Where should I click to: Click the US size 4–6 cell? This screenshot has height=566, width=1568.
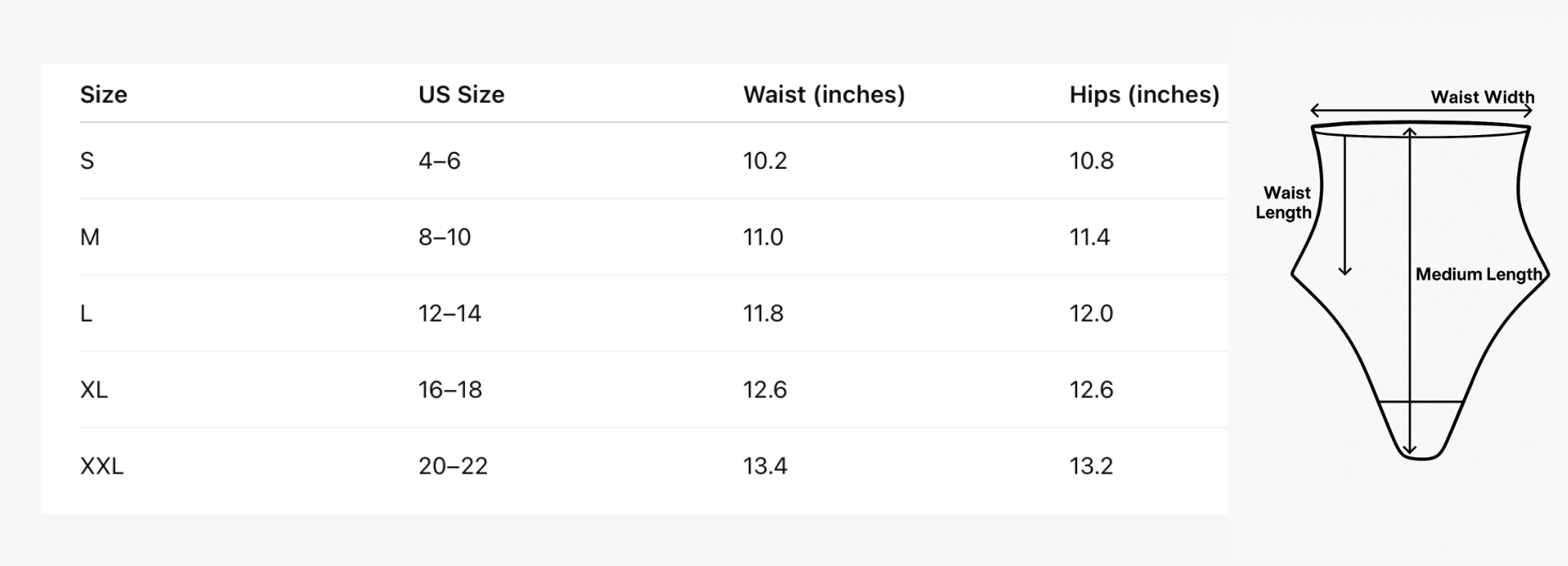click(x=439, y=161)
